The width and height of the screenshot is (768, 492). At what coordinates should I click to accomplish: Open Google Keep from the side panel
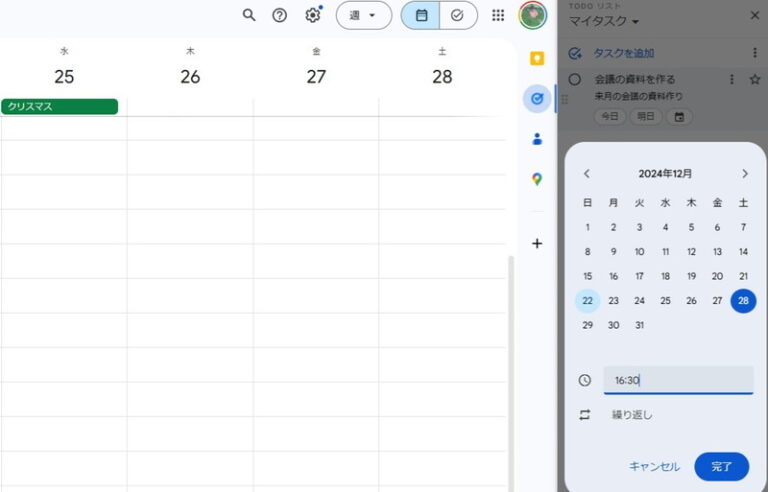(x=537, y=58)
